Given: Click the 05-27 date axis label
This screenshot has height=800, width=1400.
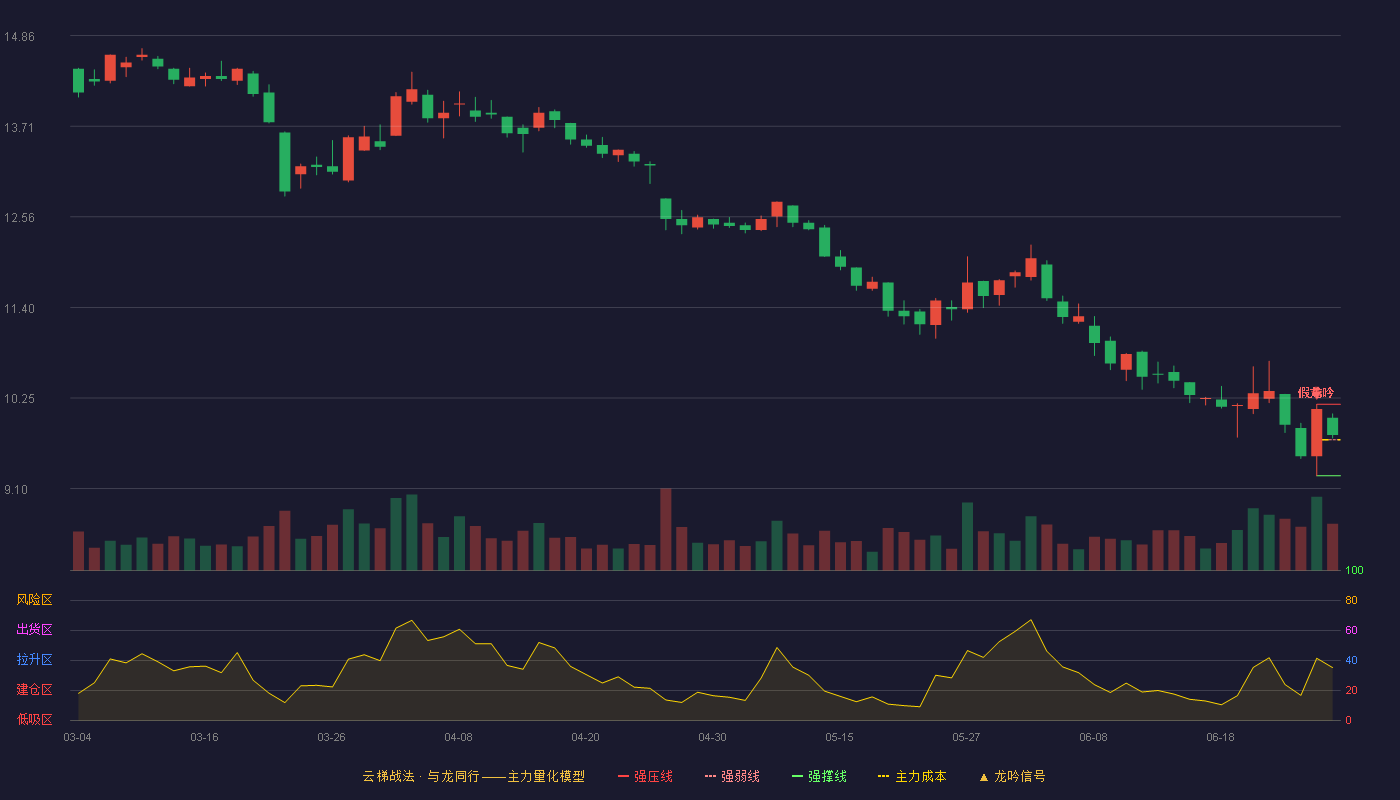Looking at the screenshot, I should [966, 737].
